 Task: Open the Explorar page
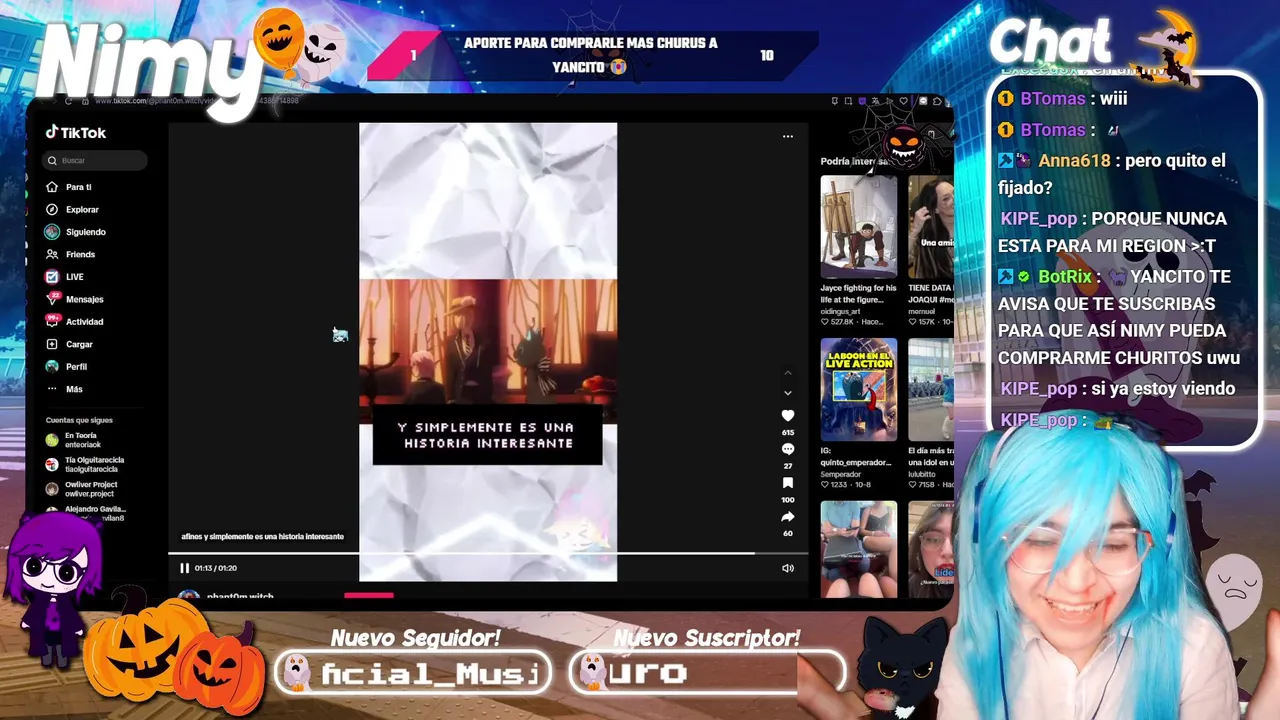(72, 210)
